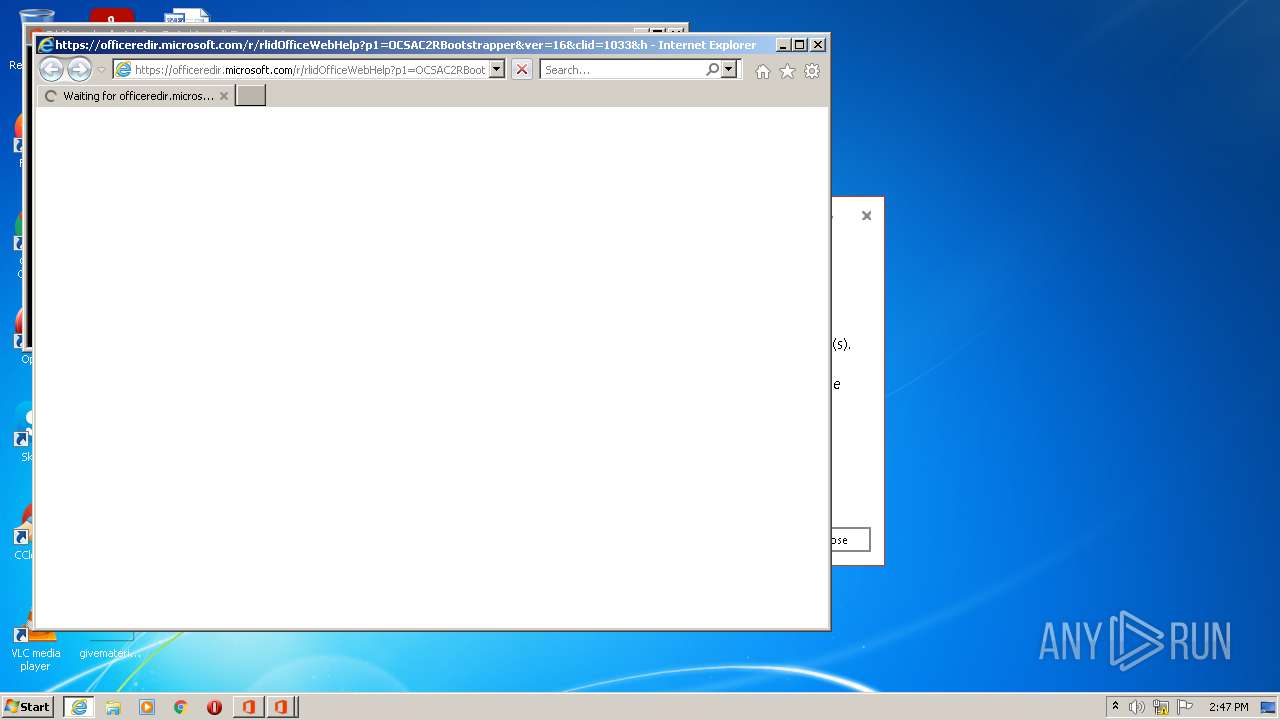
Task: Run search with the magnifying glass icon
Action: coord(712,69)
